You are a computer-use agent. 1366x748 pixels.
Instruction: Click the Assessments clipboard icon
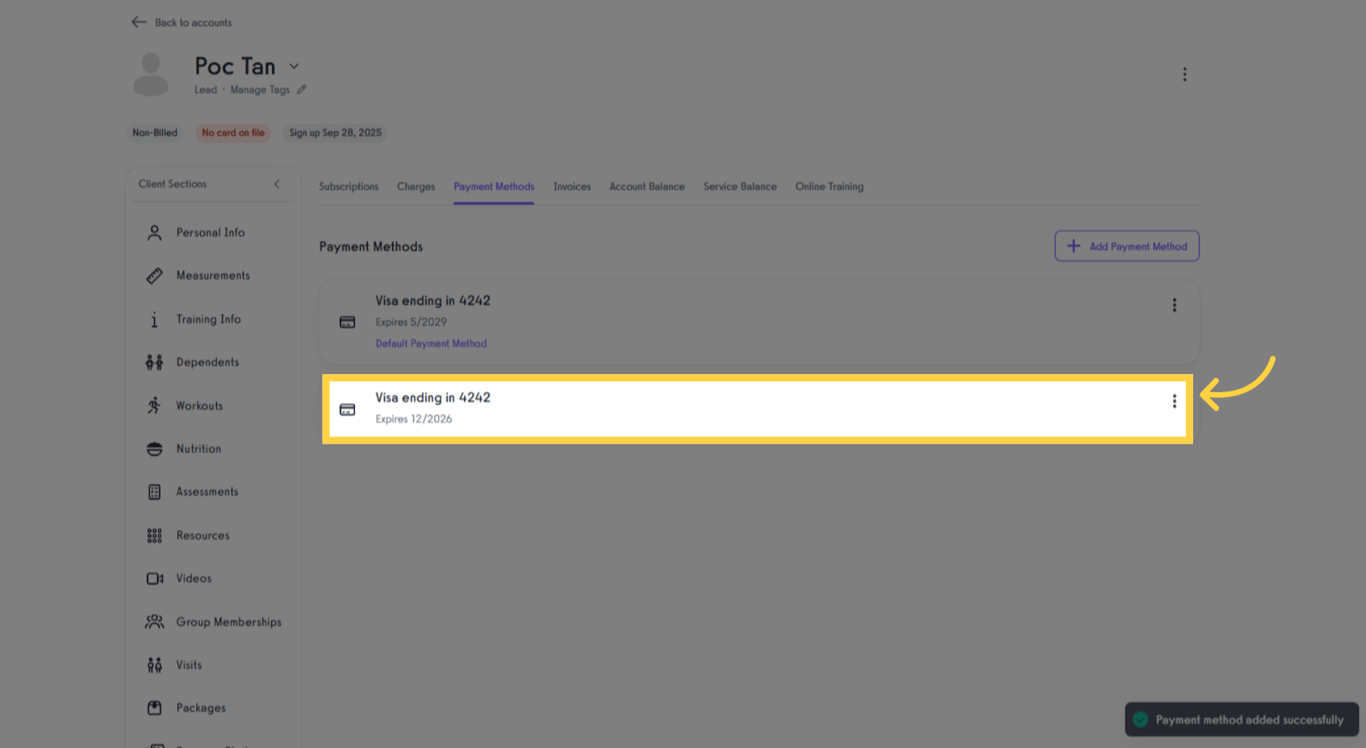tap(154, 492)
